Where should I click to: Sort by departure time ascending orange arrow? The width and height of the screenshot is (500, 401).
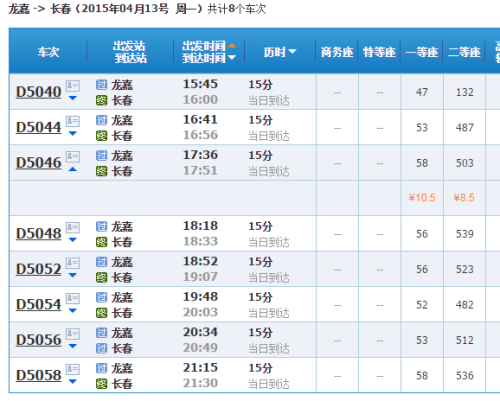232,46
